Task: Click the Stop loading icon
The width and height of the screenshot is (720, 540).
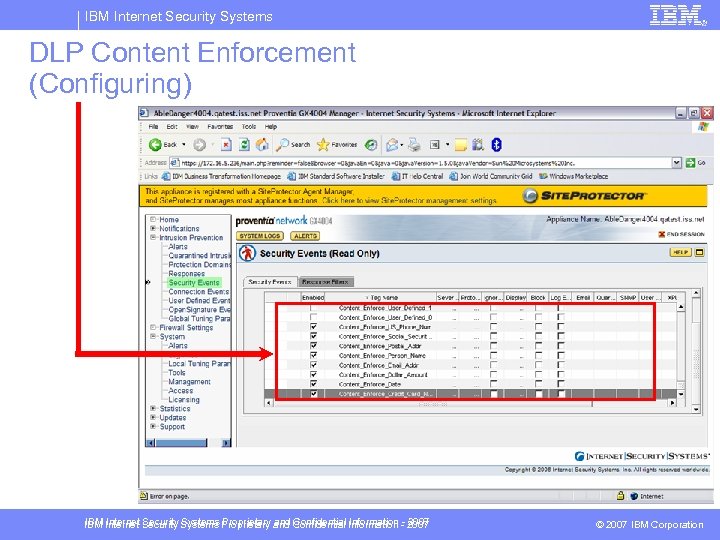Action: point(226,145)
